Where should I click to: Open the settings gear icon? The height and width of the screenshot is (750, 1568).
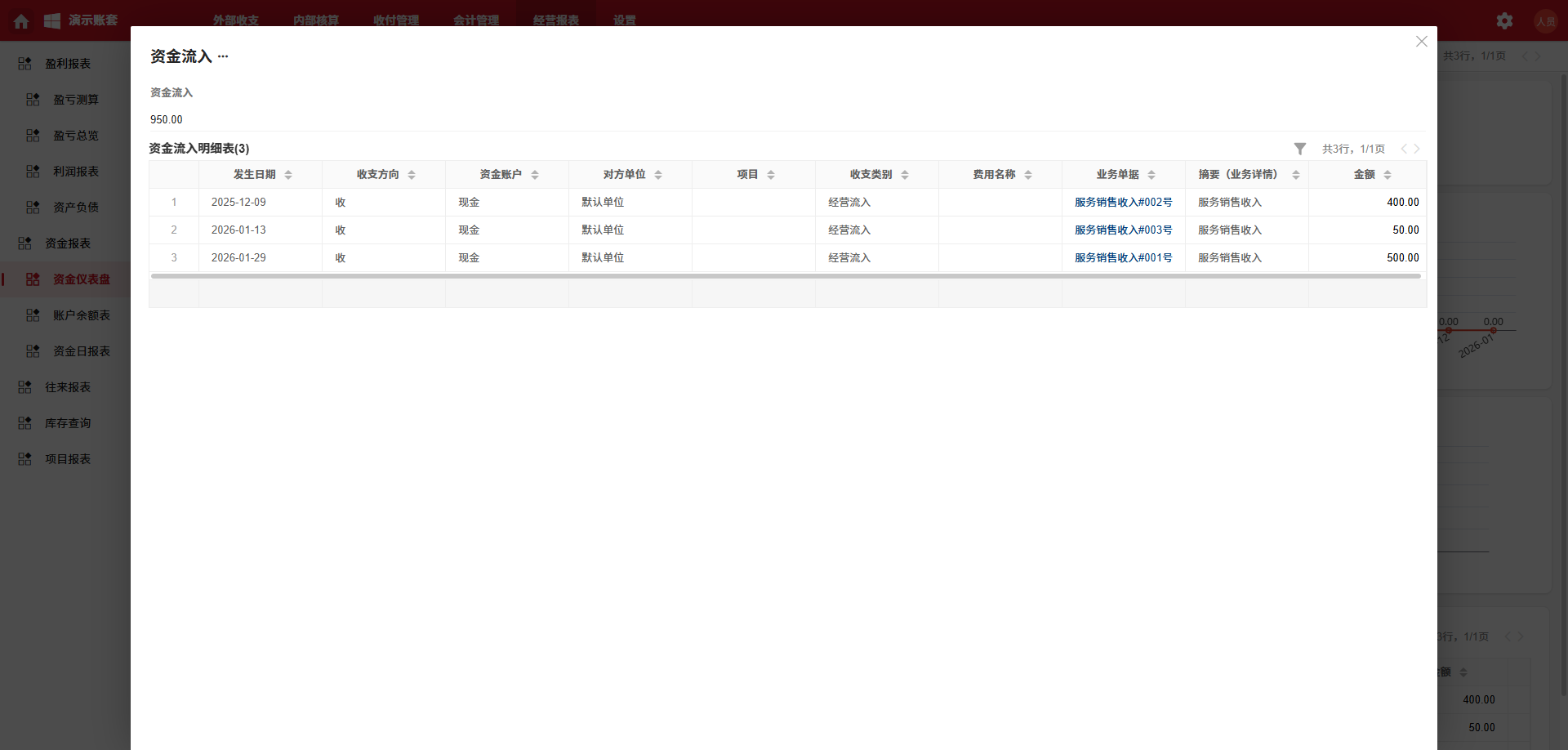[1504, 21]
